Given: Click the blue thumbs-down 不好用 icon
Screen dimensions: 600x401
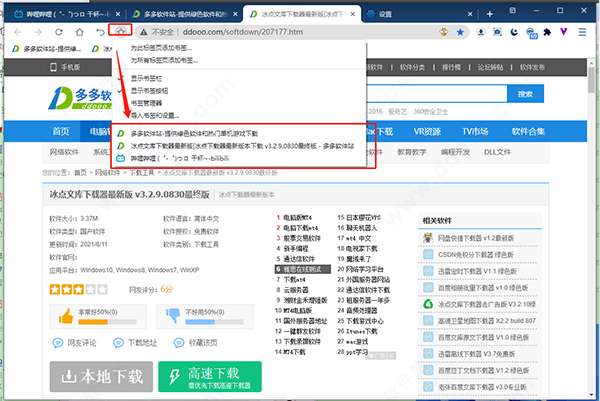Looking at the screenshot, I should [x=173, y=316].
